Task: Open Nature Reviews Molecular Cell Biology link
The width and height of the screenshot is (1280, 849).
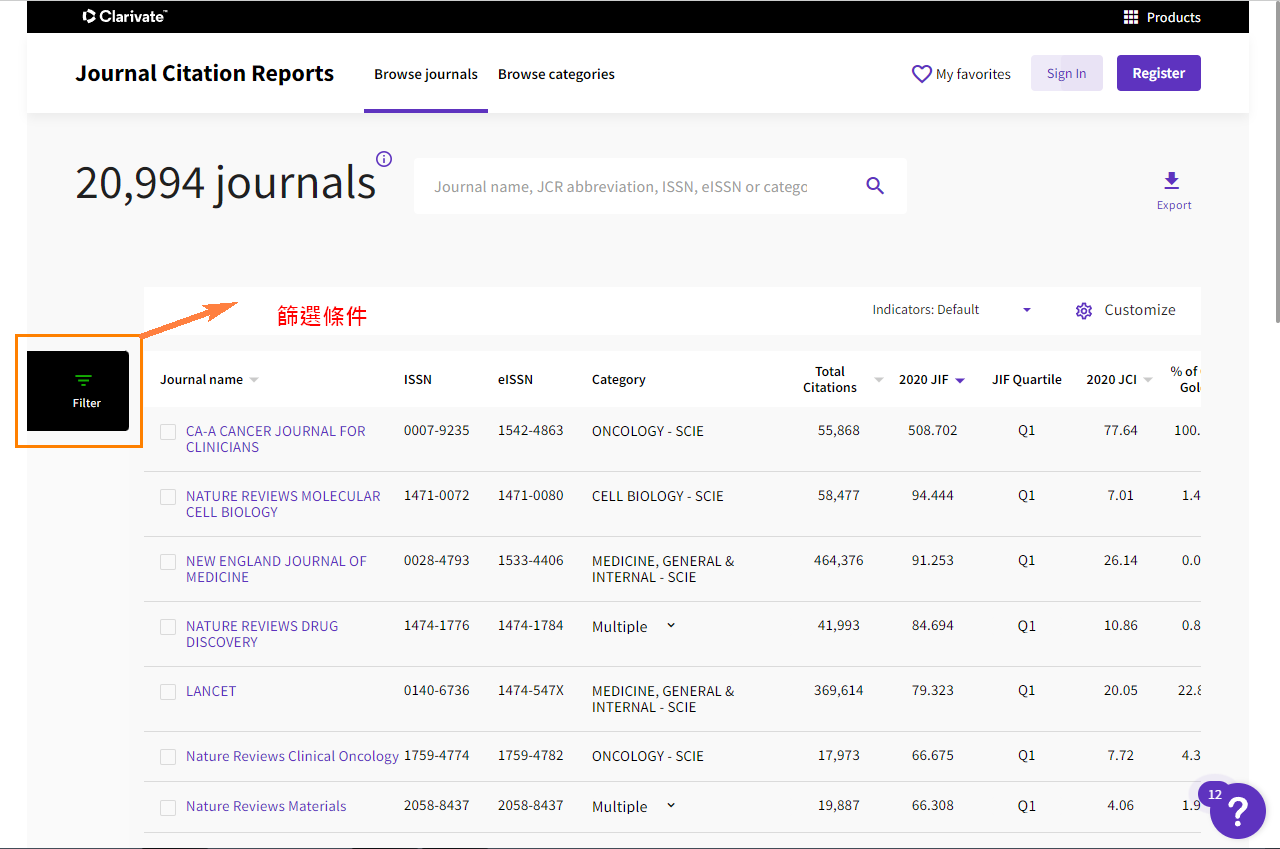Action: 283,504
